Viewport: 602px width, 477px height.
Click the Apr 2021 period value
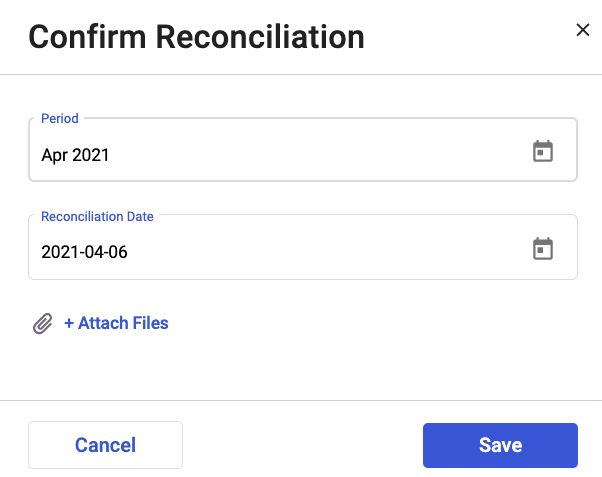tap(75, 155)
